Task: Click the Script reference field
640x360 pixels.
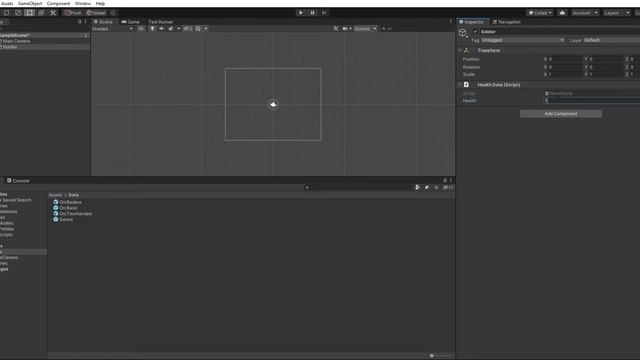Action: pos(592,93)
